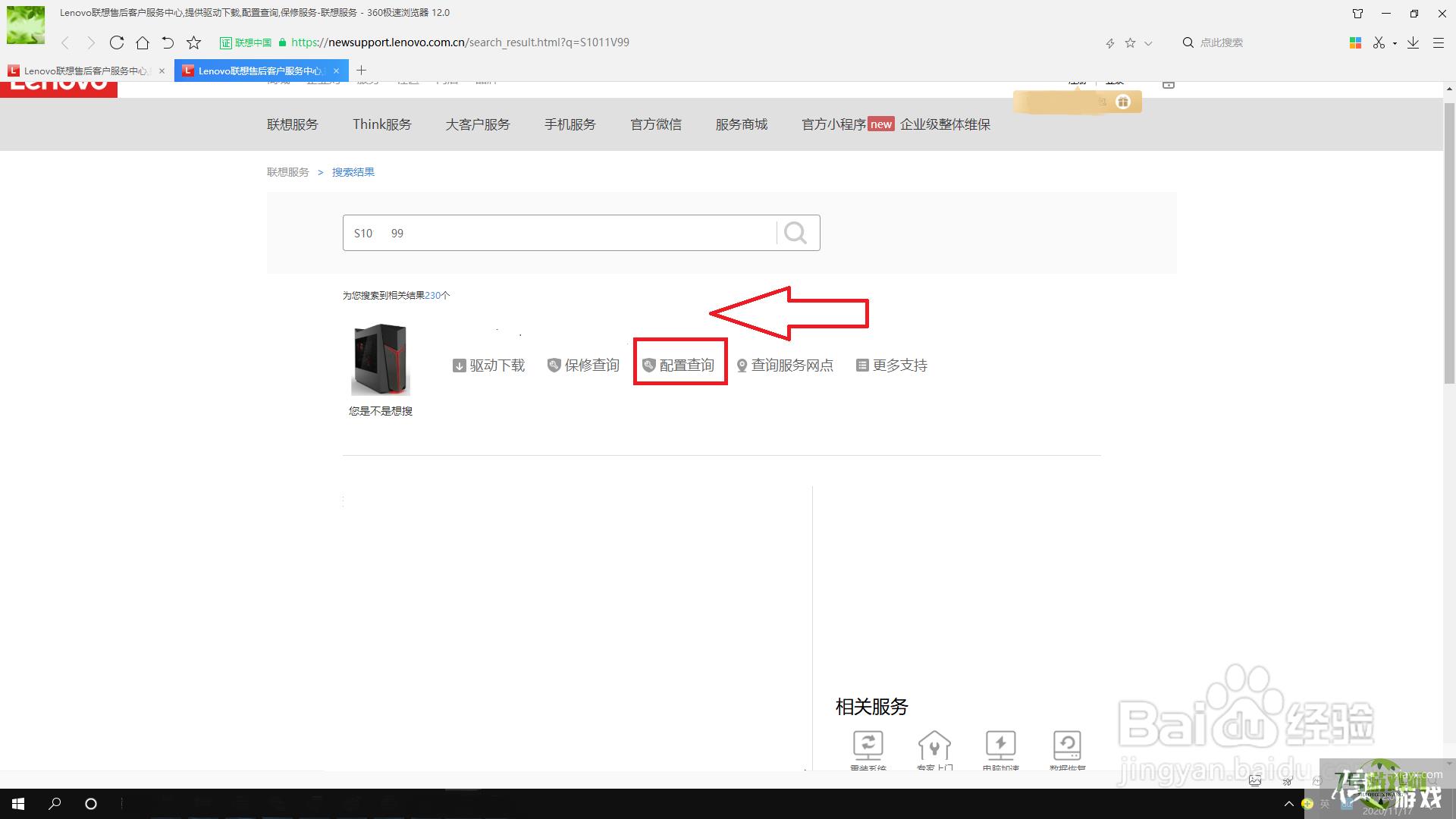Open the Windows Start button
This screenshot has width=1456, height=819.
click(x=18, y=803)
